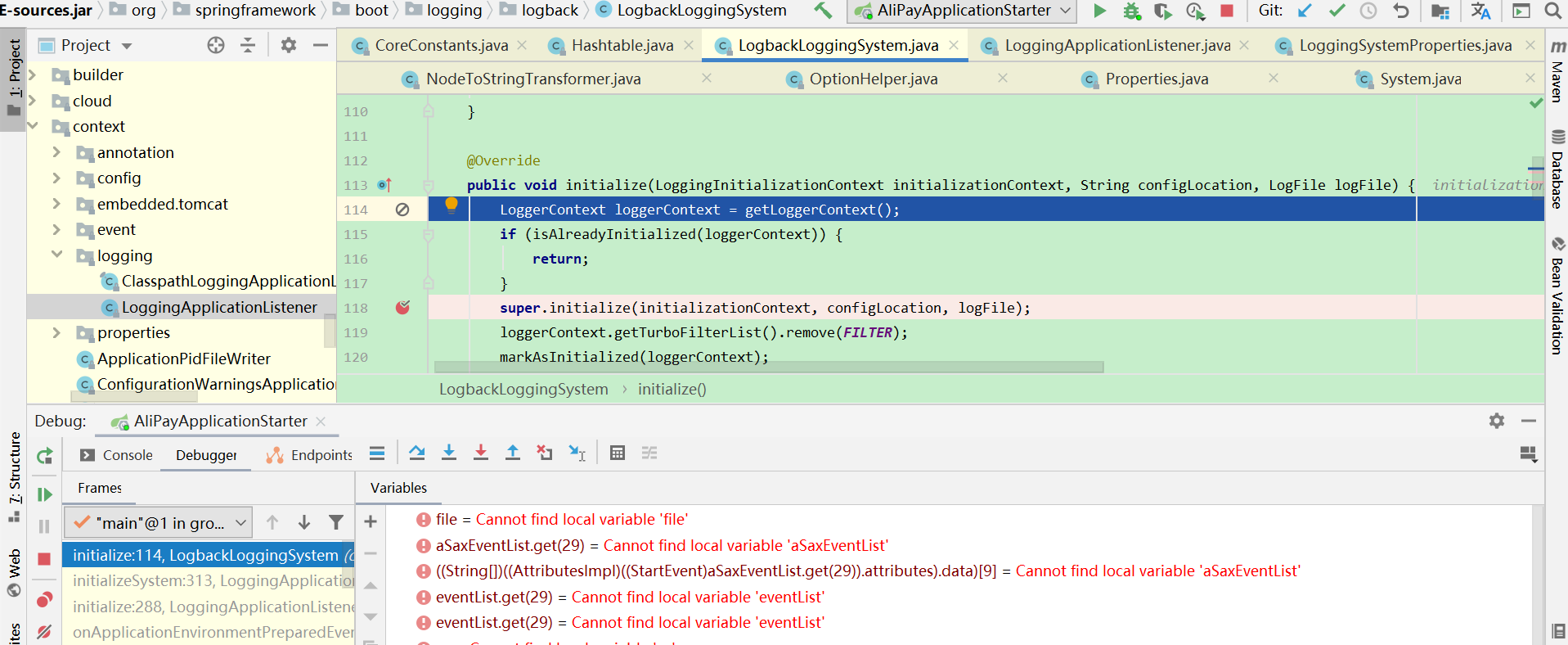Open the main thread selector dropdown

point(159,522)
